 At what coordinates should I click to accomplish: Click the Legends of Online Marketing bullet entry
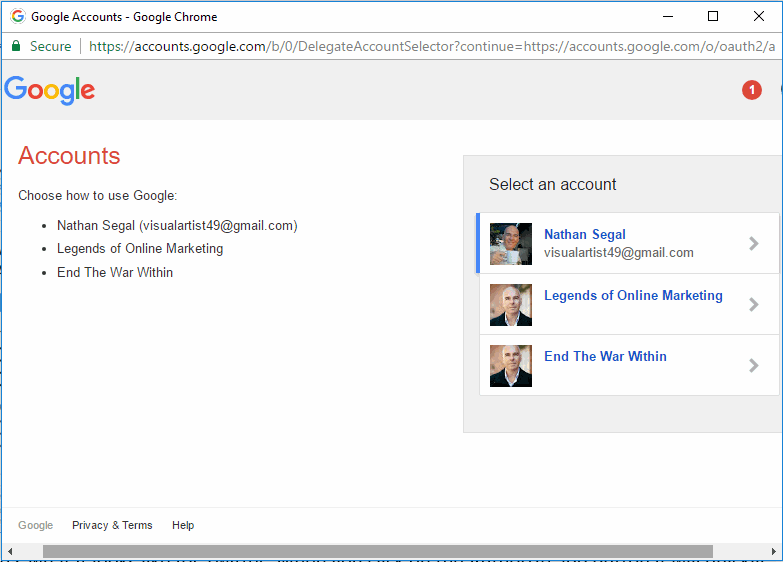point(140,248)
